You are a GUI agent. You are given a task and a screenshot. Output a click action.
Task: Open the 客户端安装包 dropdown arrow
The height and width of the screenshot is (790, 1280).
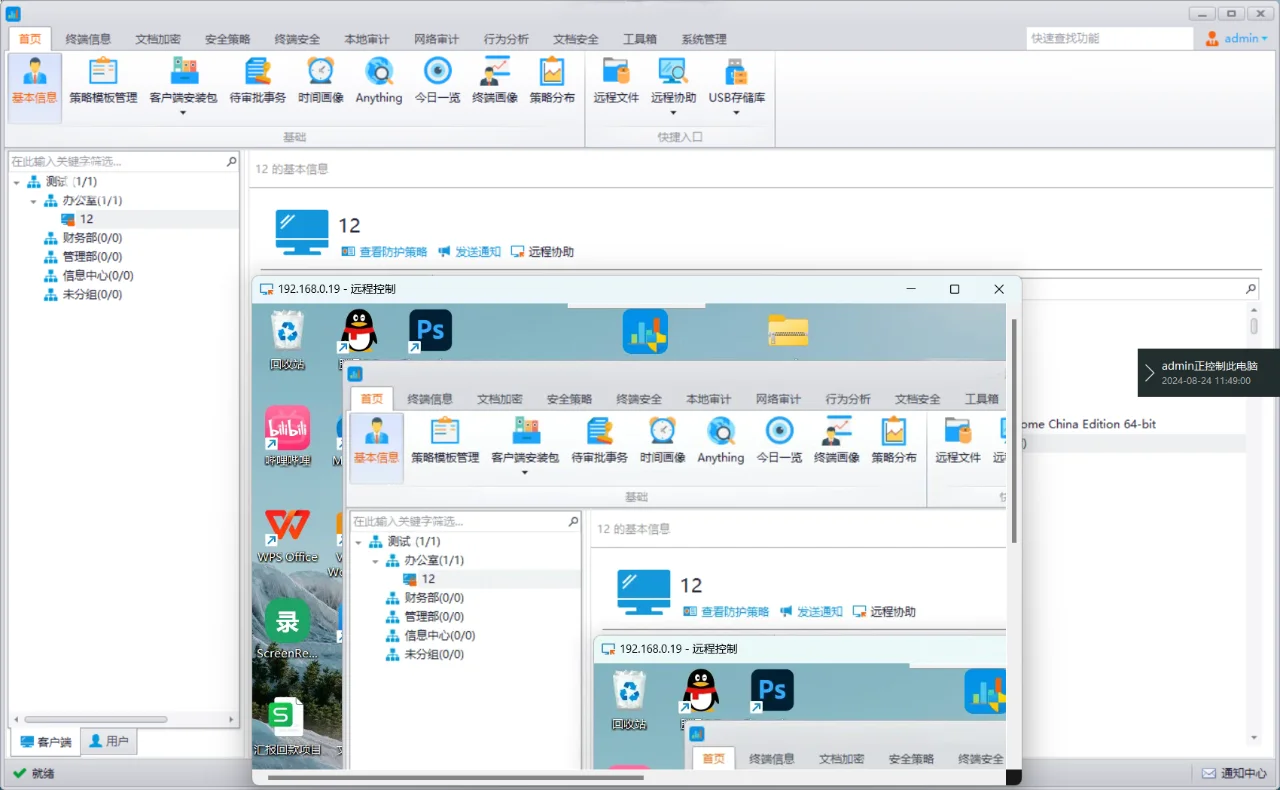click(182, 110)
